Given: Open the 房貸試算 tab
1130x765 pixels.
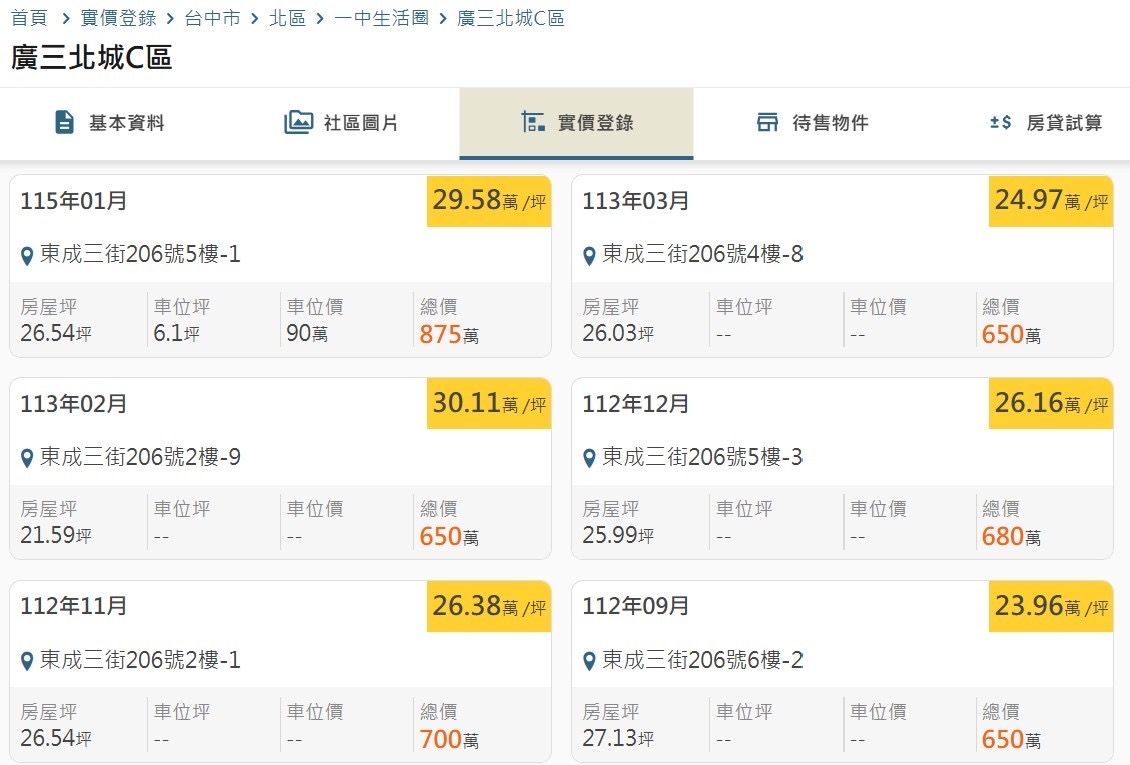Looking at the screenshot, I should pos(1046,123).
